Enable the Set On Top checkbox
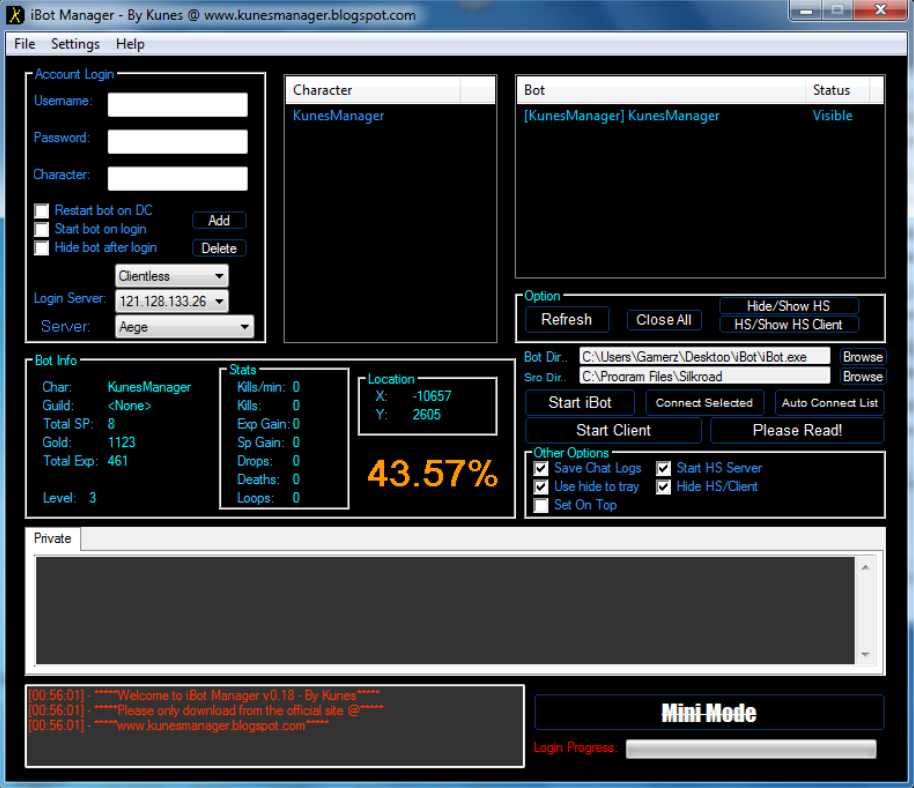This screenshot has height=788, width=914. [541, 505]
